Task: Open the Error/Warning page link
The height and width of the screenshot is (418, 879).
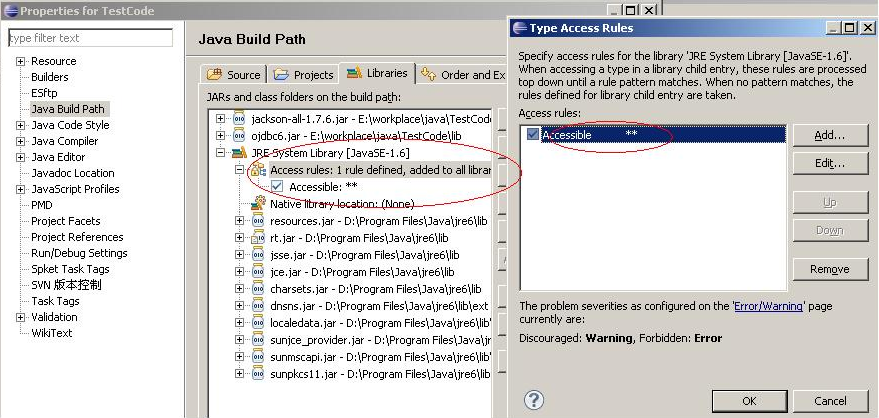Action: (769, 306)
